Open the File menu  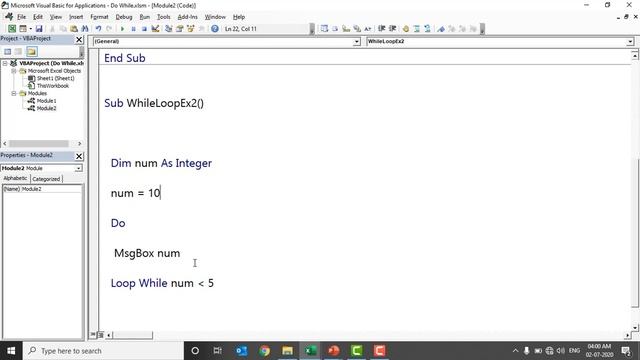[x=21, y=17]
